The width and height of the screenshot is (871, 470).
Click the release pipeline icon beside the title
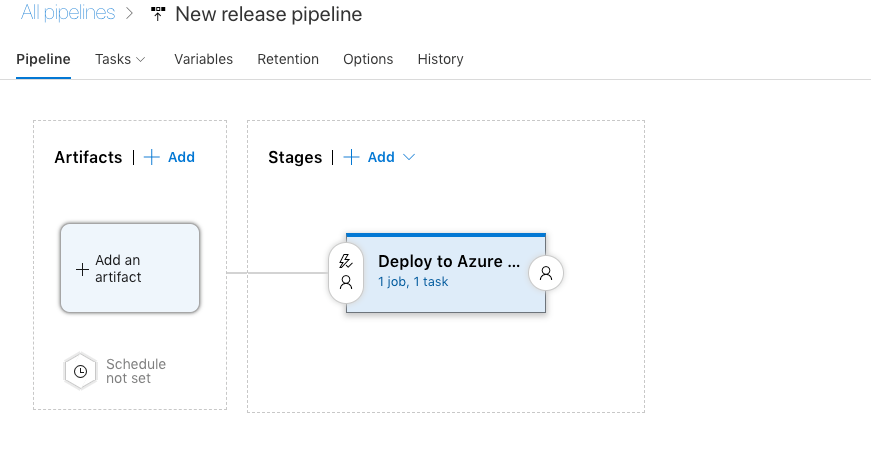pyautogui.click(x=158, y=14)
